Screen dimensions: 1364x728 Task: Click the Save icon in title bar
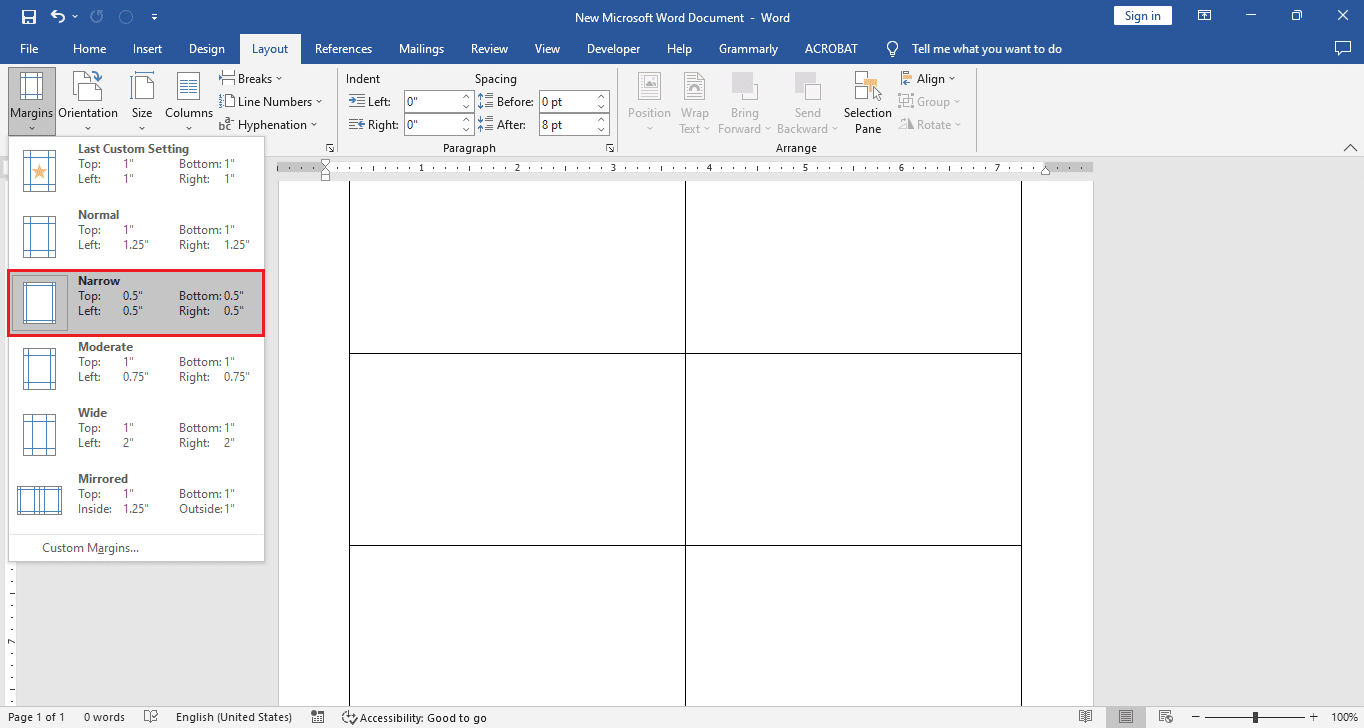point(28,17)
